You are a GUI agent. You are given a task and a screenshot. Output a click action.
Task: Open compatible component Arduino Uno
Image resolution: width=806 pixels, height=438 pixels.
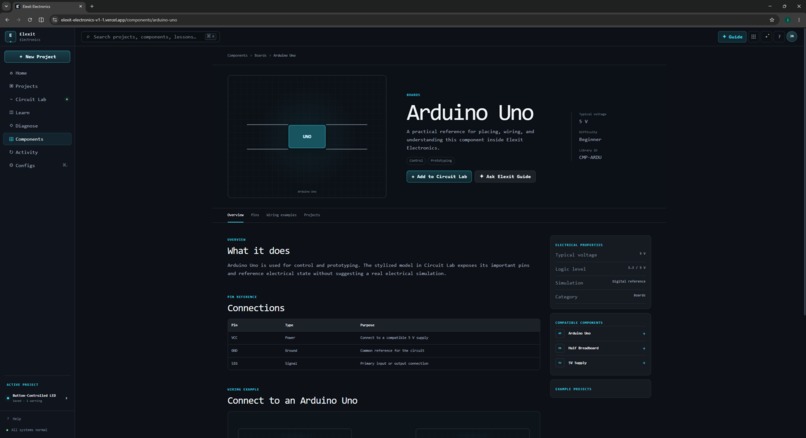pyautogui.click(x=600, y=334)
